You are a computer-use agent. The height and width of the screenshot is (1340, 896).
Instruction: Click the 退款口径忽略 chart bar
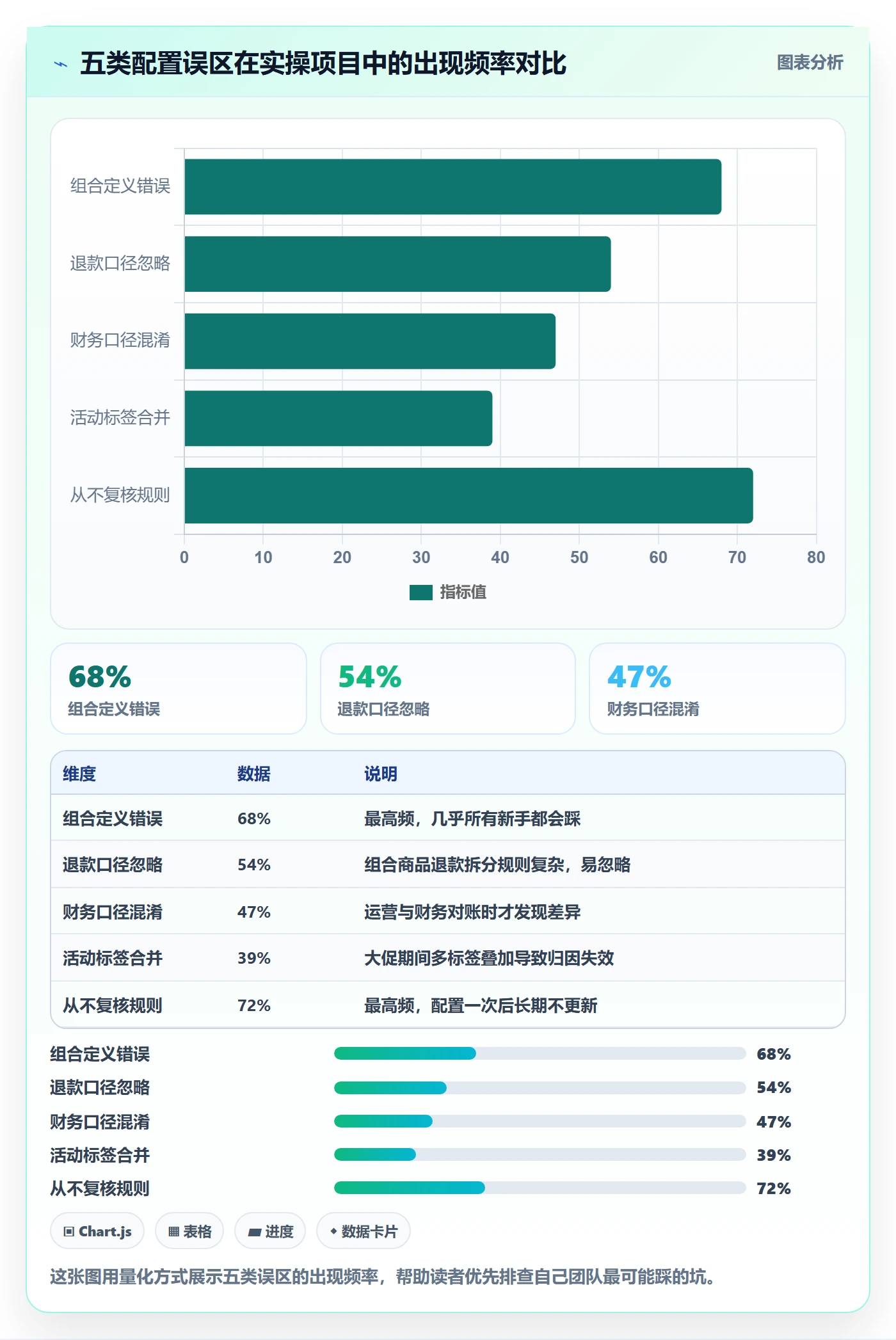pyautogui.click(x=397, y=264)
